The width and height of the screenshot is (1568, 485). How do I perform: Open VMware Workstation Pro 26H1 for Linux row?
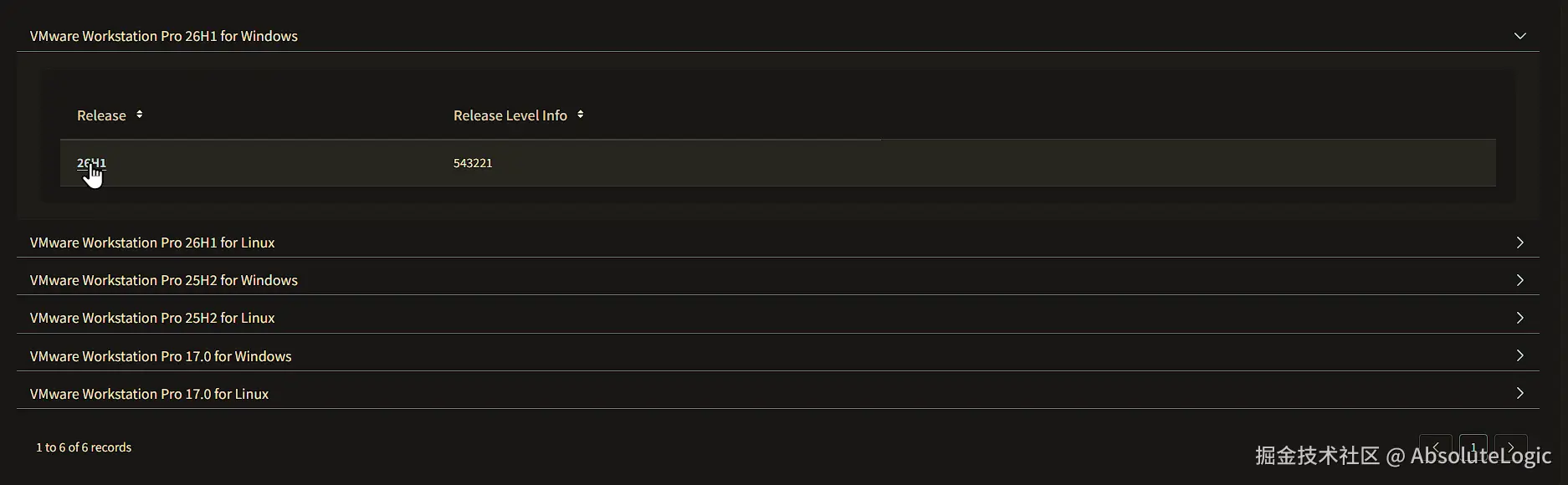778,242
